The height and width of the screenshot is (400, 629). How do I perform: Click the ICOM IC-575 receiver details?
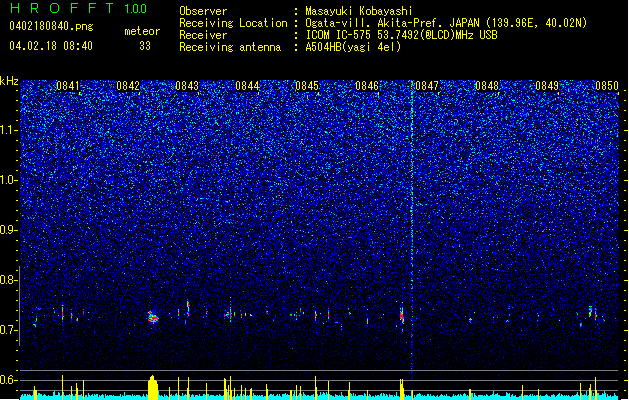pos(402,35)
